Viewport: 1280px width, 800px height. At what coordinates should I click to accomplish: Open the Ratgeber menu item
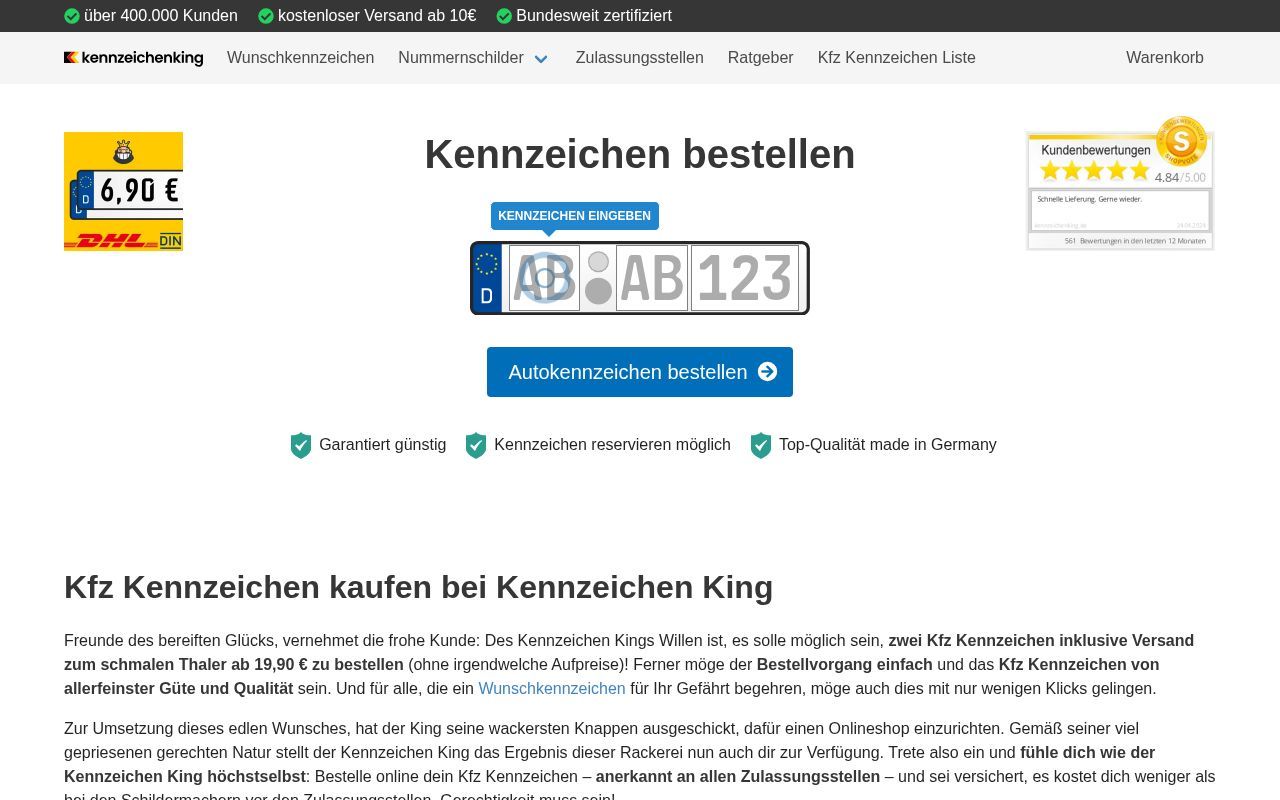click(760, 58)
